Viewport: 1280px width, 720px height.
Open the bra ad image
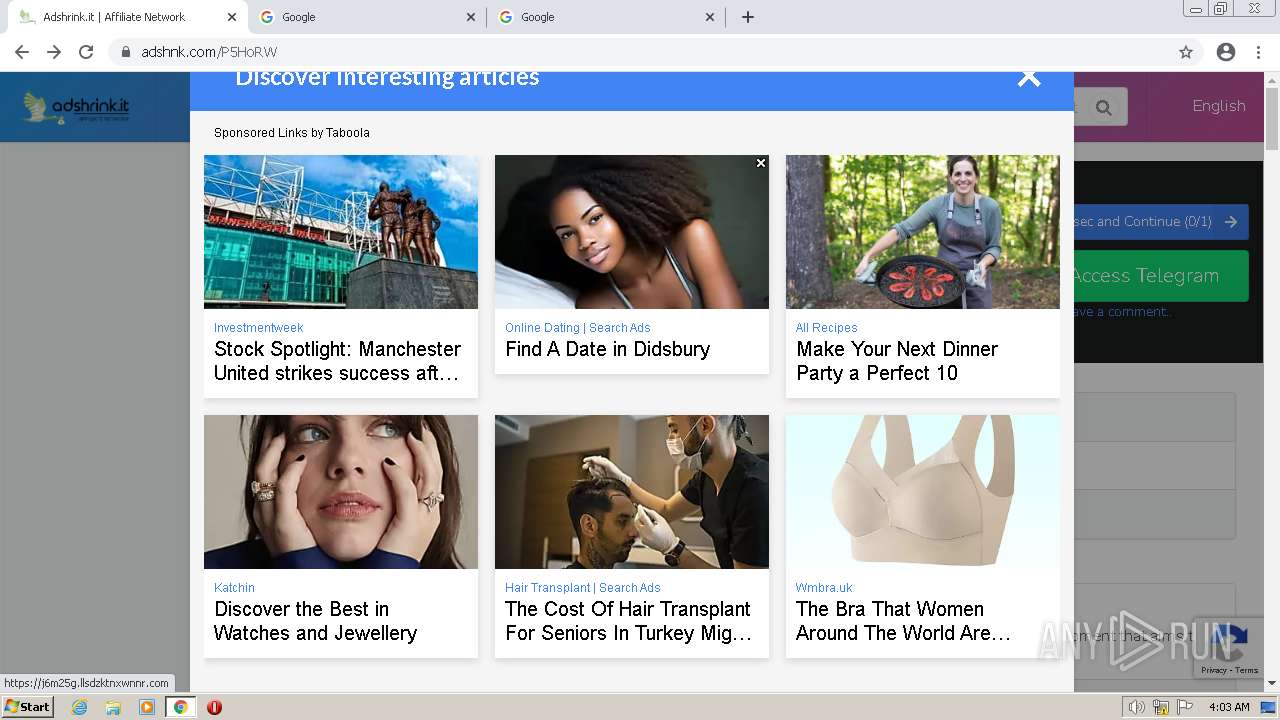tap(923, 492)
